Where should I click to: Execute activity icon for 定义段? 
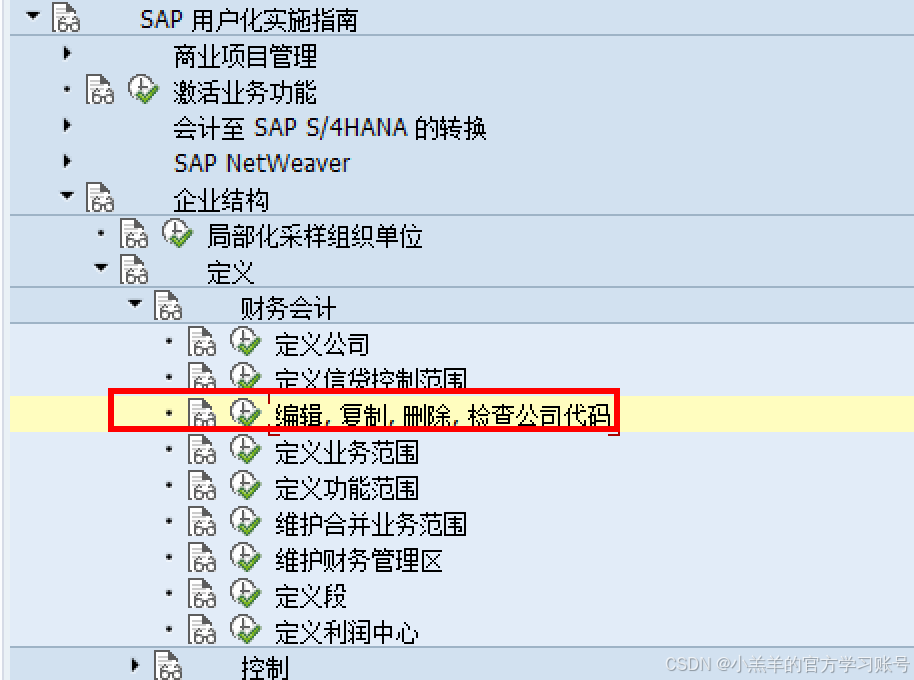245,594
